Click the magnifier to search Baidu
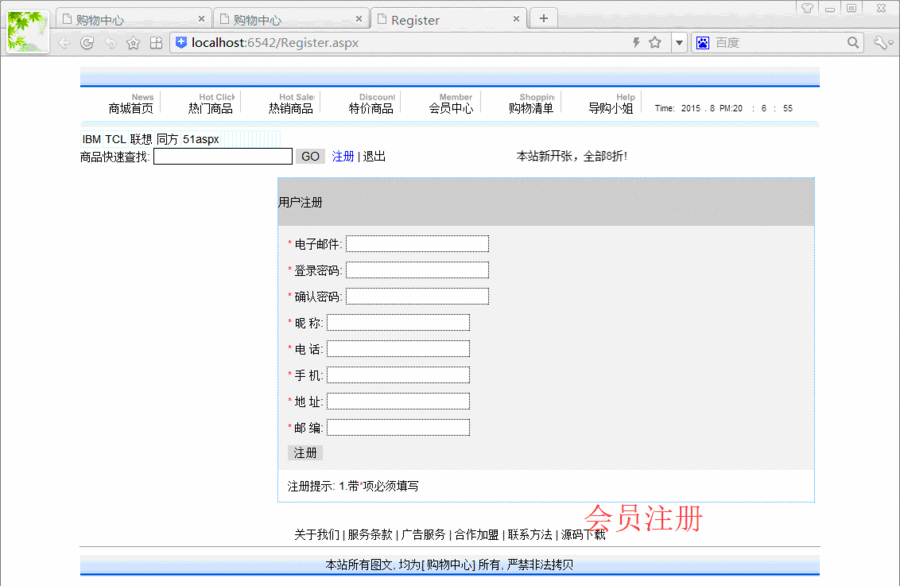The width and height of the screenshot is (900, 586). [x=853, y=42]
